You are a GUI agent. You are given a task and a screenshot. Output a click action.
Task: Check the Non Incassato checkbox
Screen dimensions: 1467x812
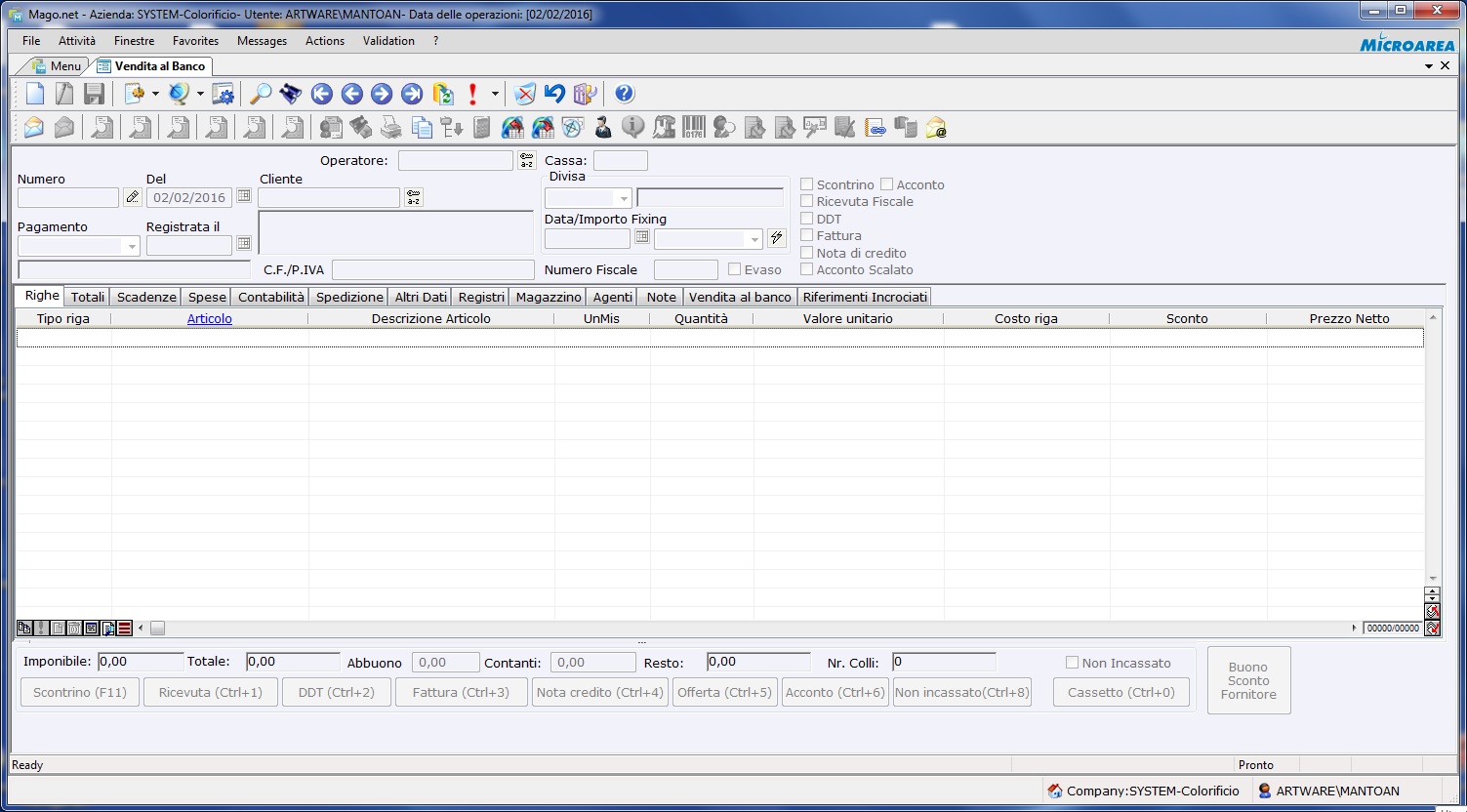[x=1072, y=663]
